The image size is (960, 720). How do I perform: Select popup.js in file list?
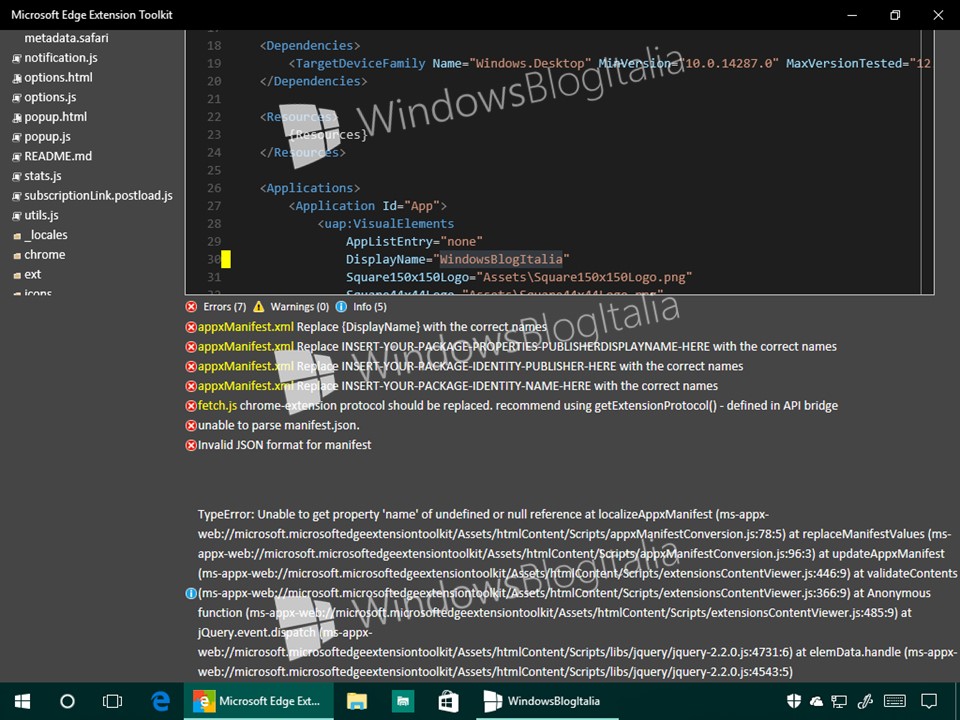[42, 137]
